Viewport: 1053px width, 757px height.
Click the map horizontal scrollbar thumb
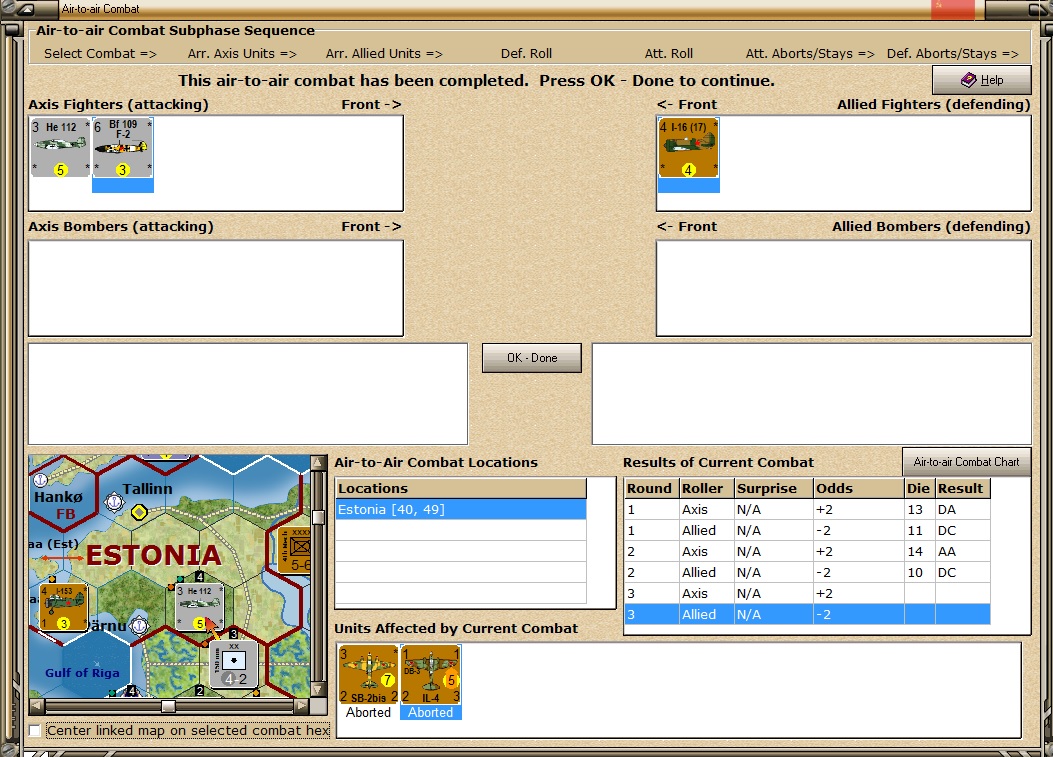169,705
